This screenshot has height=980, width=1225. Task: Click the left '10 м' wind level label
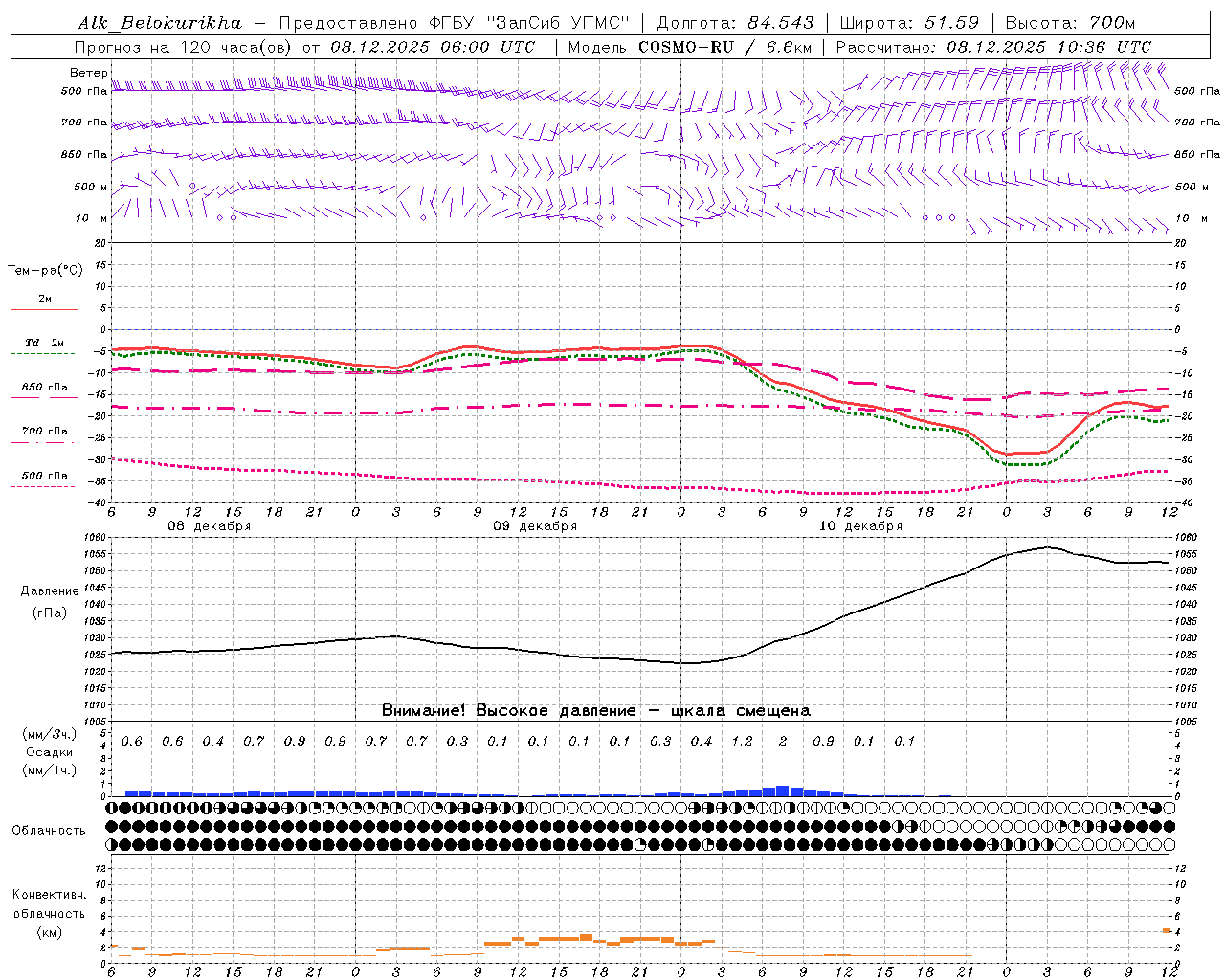pos(91,218)
